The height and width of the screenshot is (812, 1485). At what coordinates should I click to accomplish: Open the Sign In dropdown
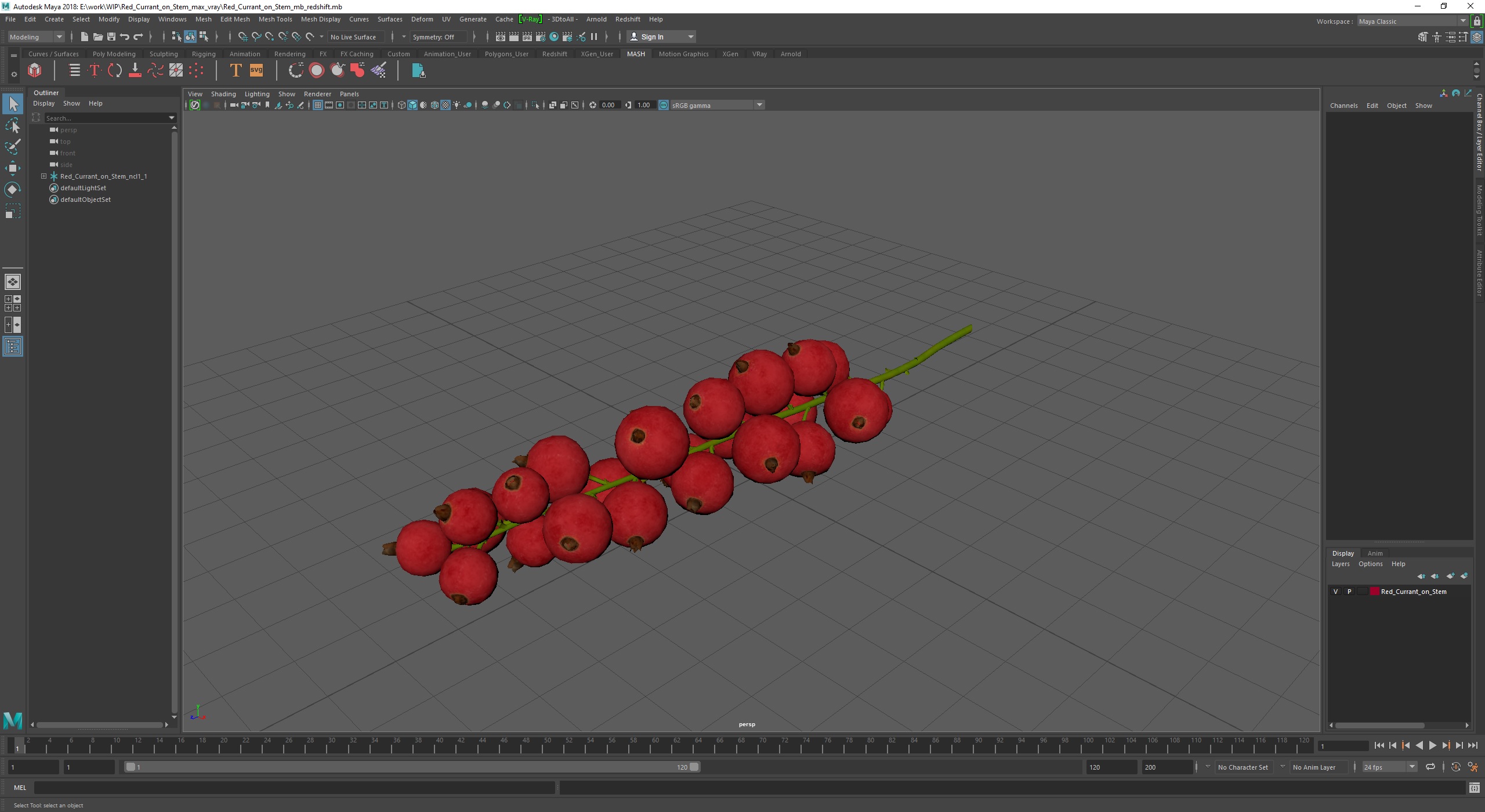(661, 37)
